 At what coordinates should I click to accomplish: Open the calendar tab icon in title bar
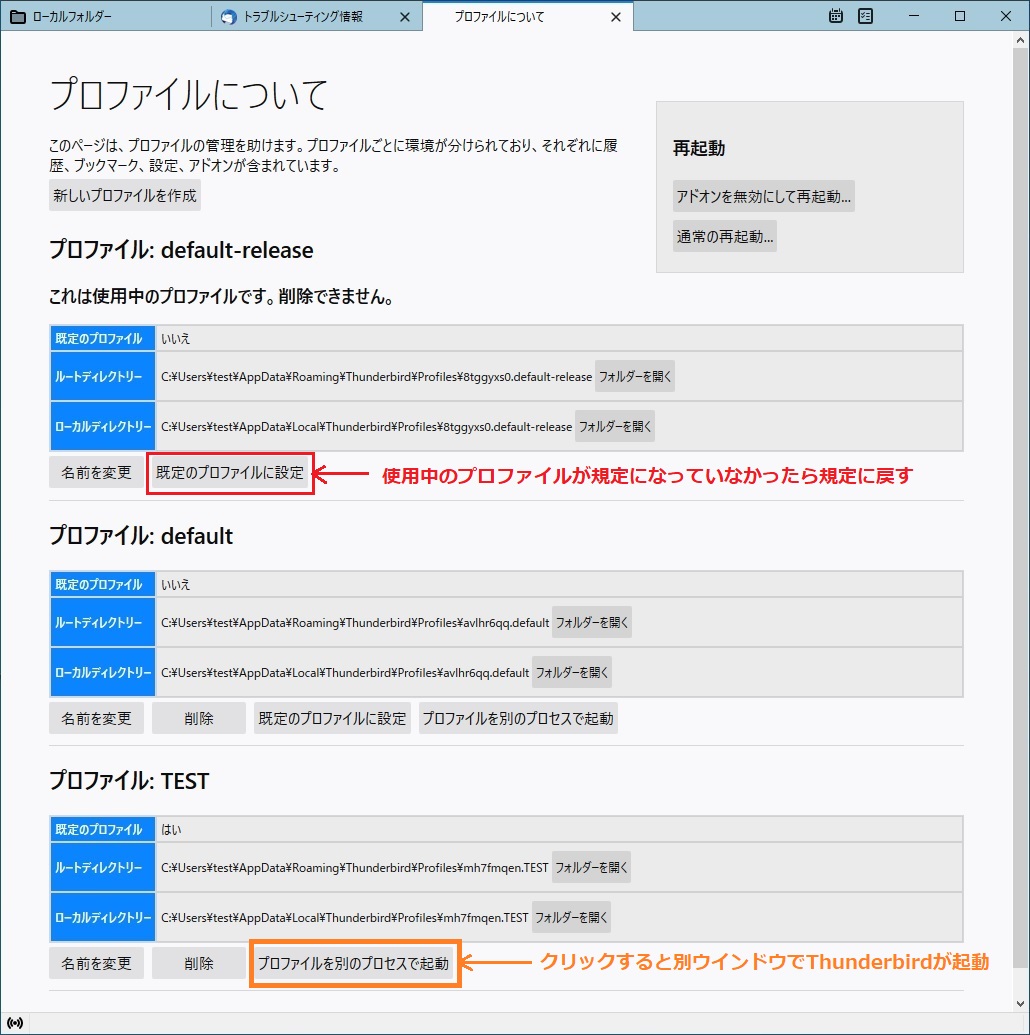pos(837,16)
